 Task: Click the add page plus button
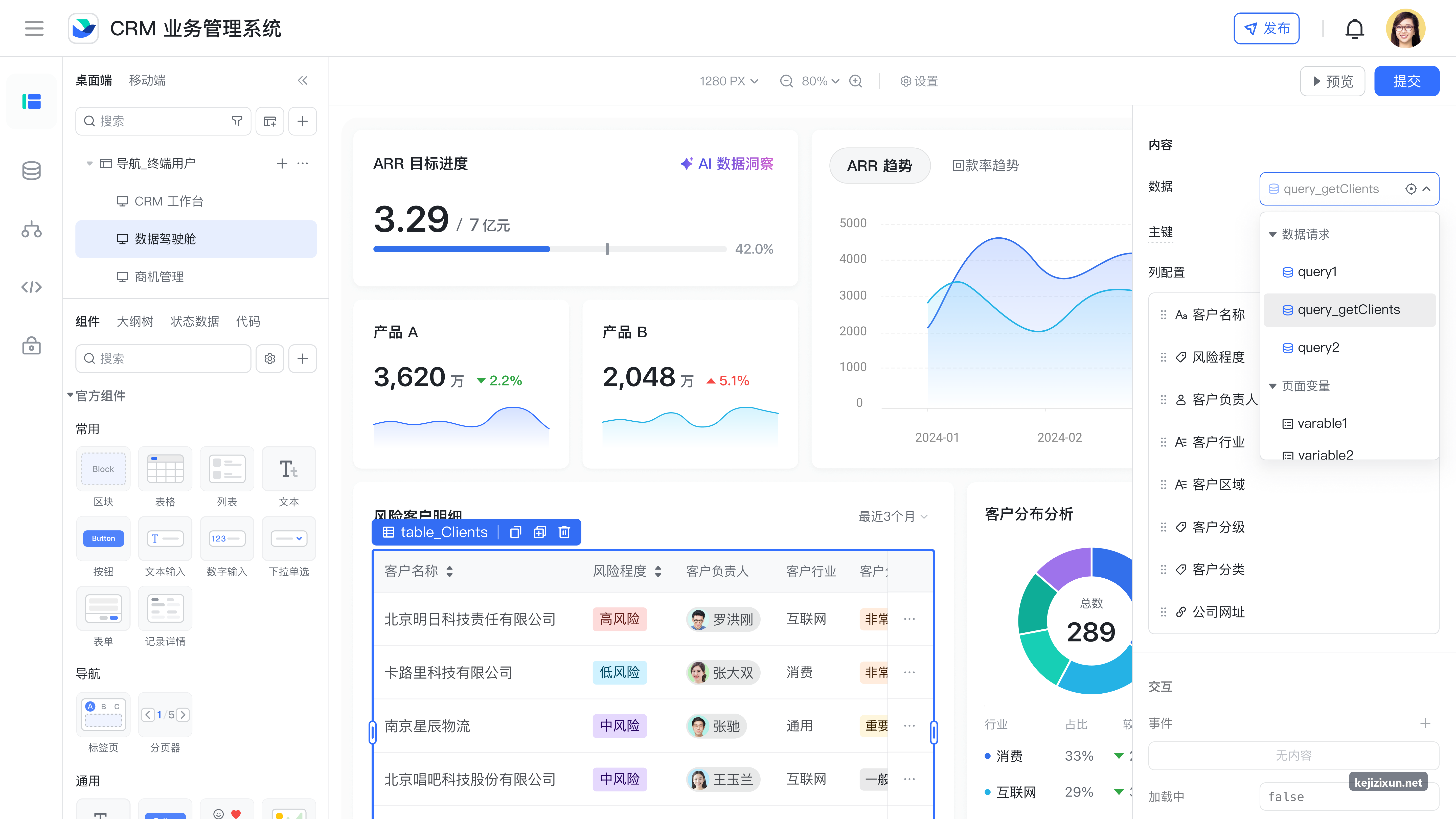[302, 121]
